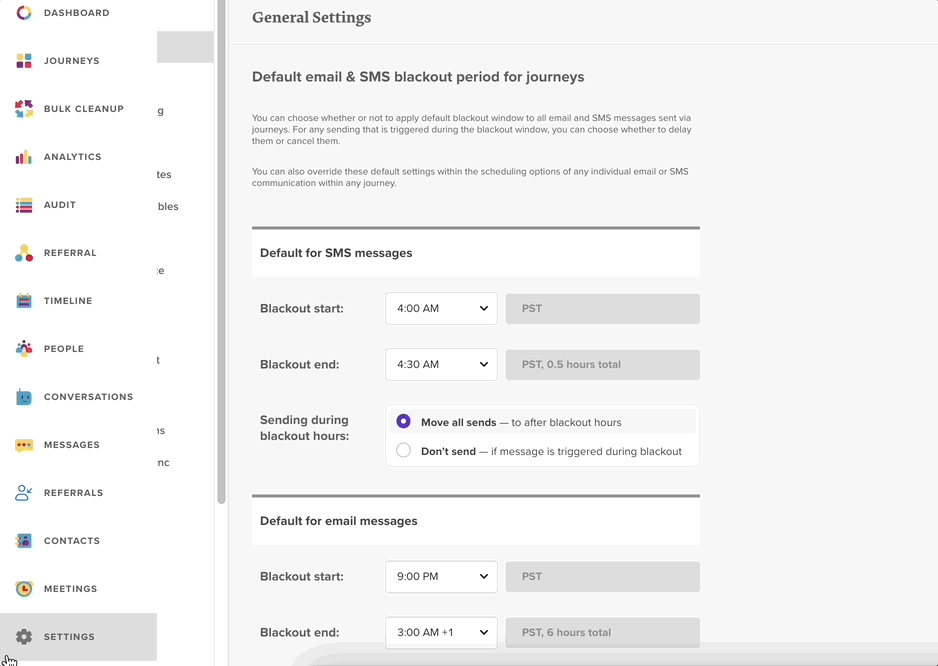Click the Conversations bot icon
The width and height of the screenshot is (938, 666).
pos(24,397)
